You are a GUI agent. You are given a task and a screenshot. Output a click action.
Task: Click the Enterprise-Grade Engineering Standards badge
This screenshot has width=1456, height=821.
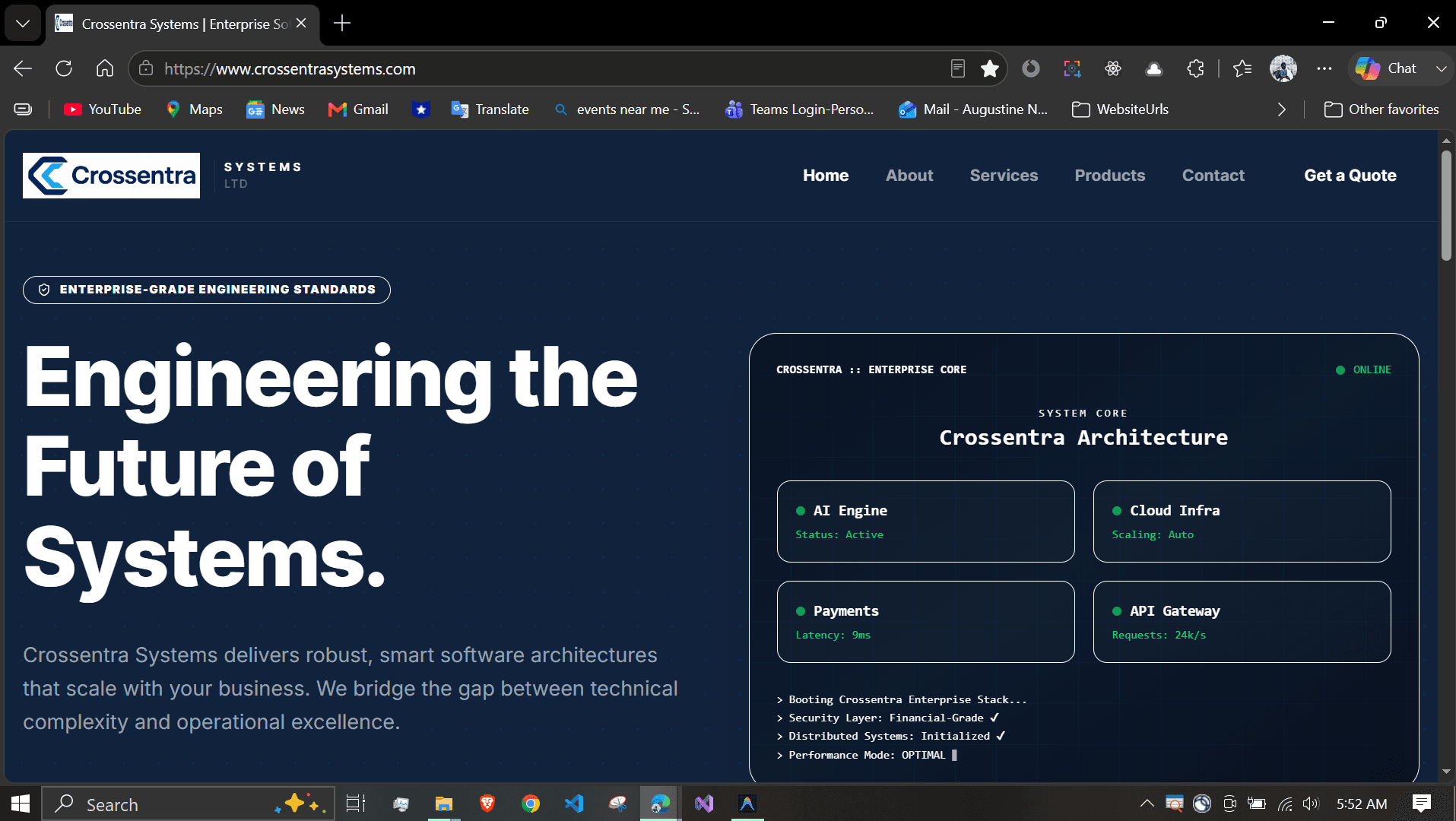point(207,290)
